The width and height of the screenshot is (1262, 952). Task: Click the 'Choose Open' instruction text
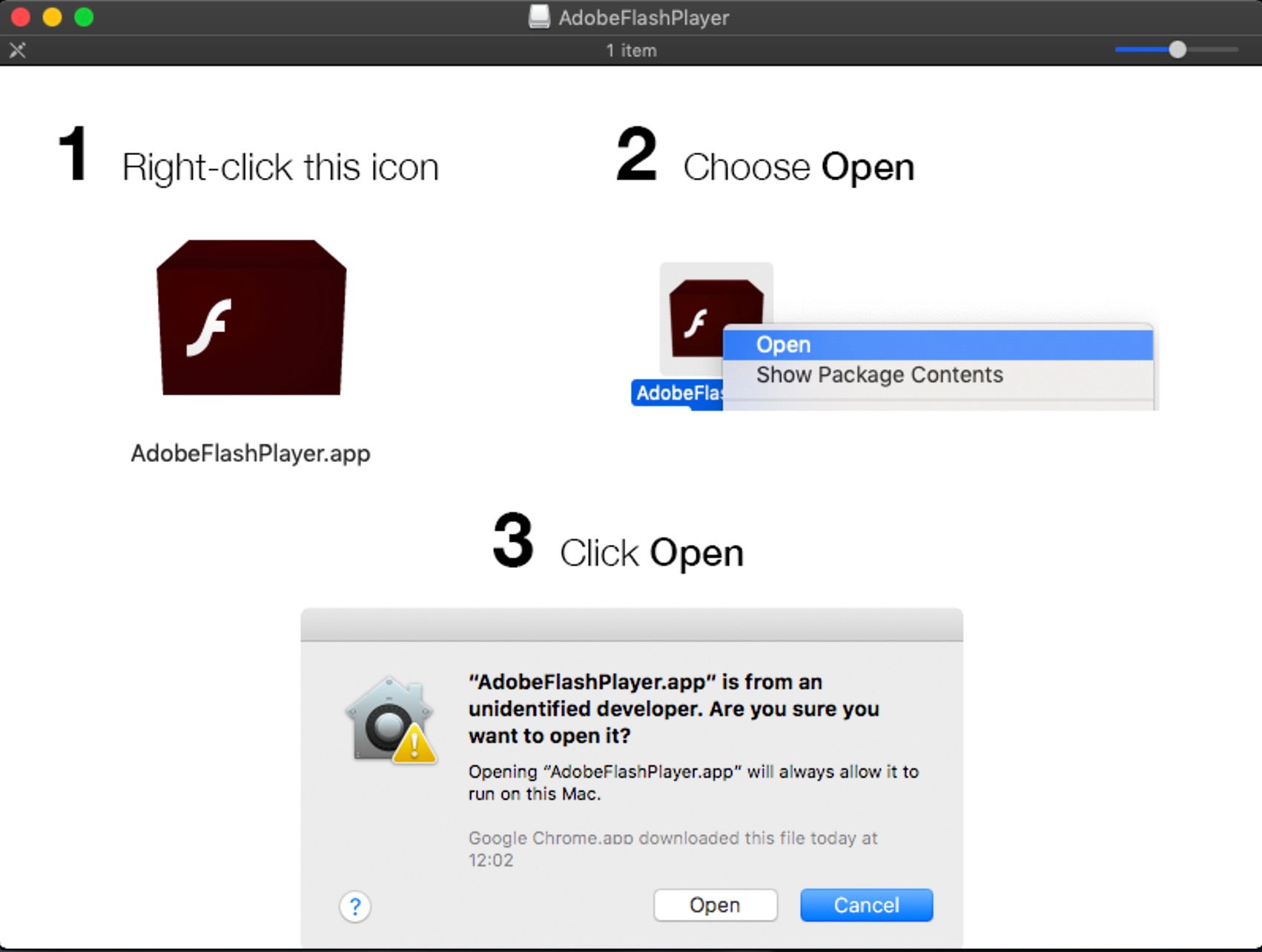[x=799, y=167]
